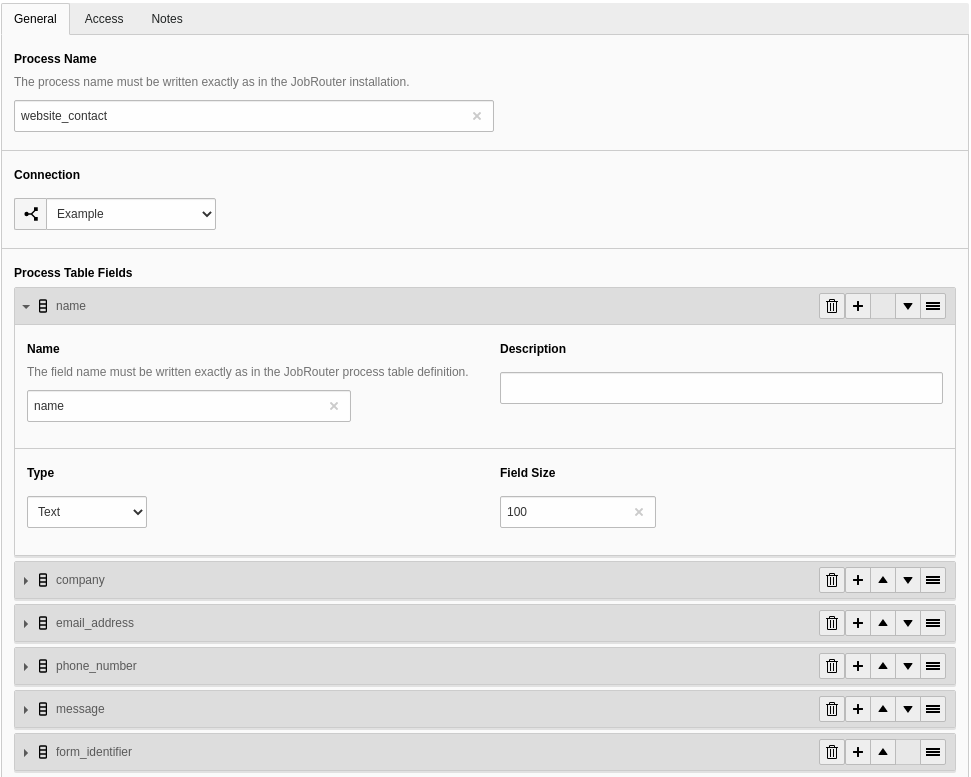
Task: Move the message field up
Action: point(883,710)
